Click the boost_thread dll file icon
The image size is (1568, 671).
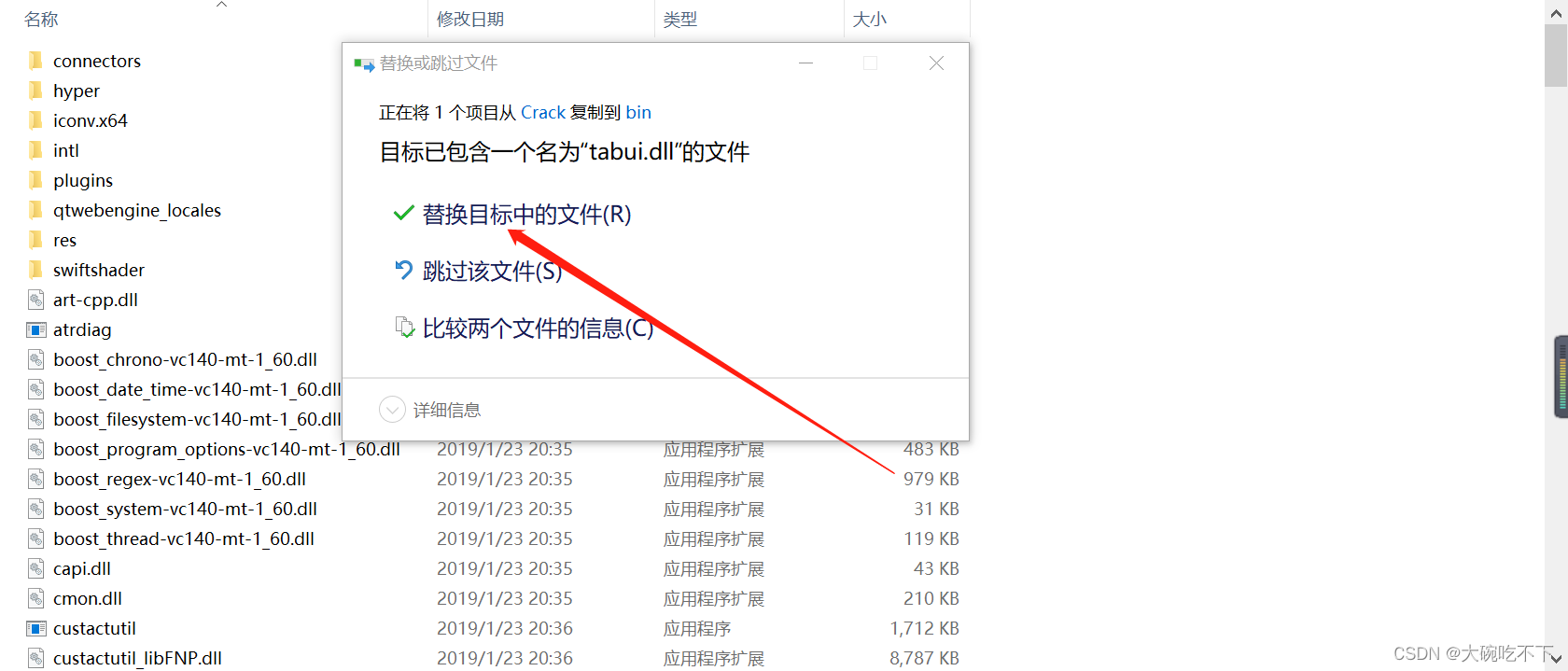pyautogui.click(x=35, y=538)
